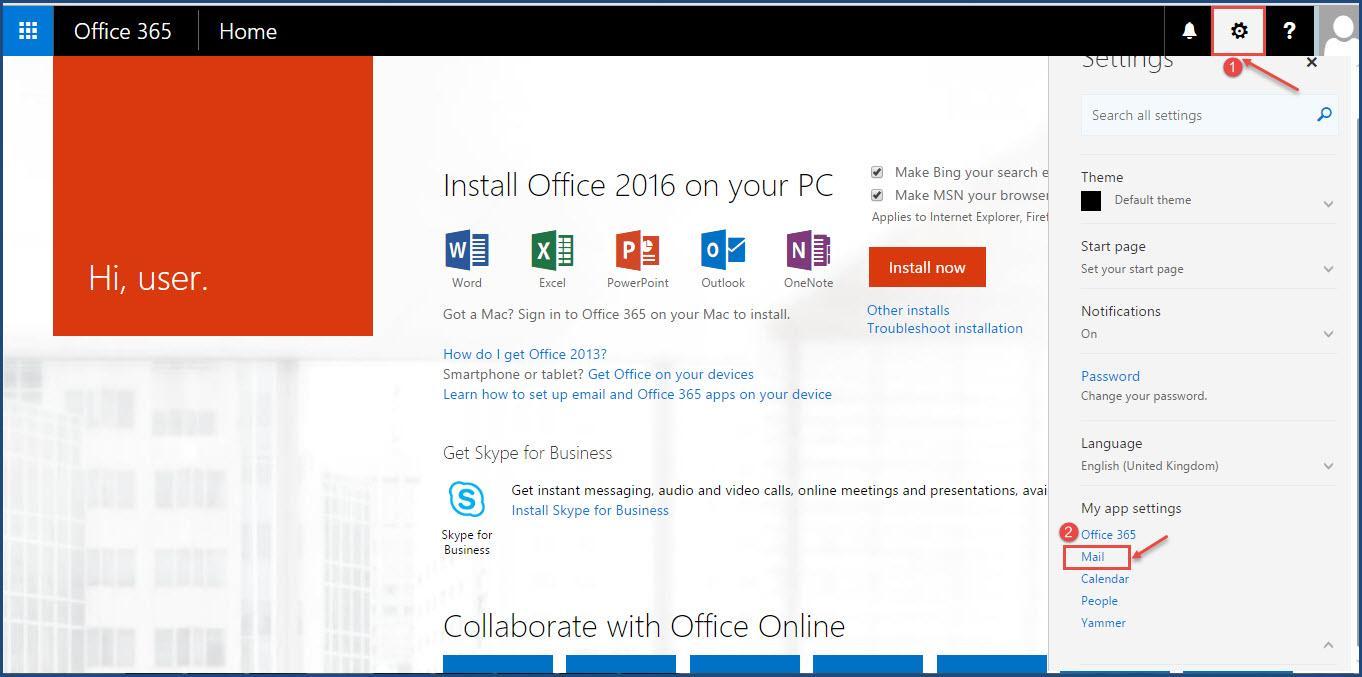Image resolution: width=1362 pixels, height=677 pixels.
Task: Click the Get Skype for Business heading
Action: click(x=527, y=453)
